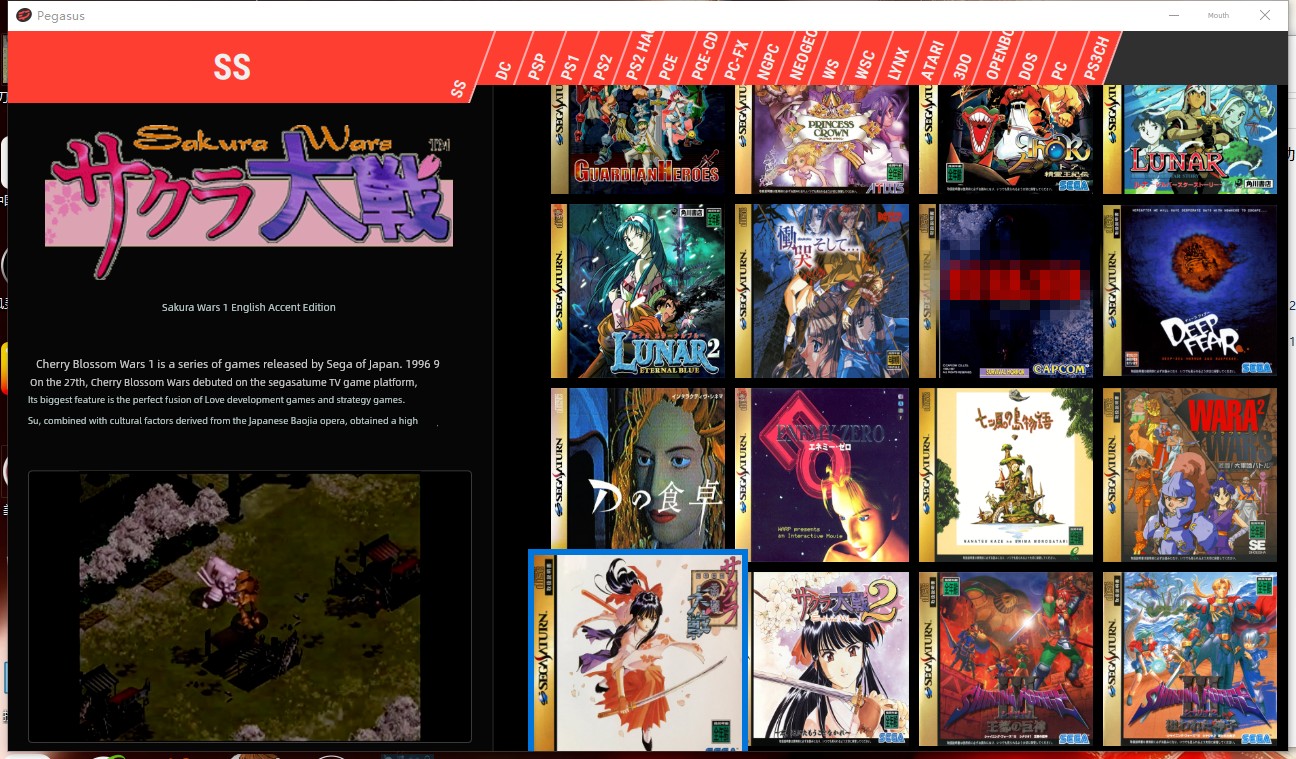This screenshot has width=1296, height=759.
Task: Select the Capcom survival horror game cover
Action: 1006,291
